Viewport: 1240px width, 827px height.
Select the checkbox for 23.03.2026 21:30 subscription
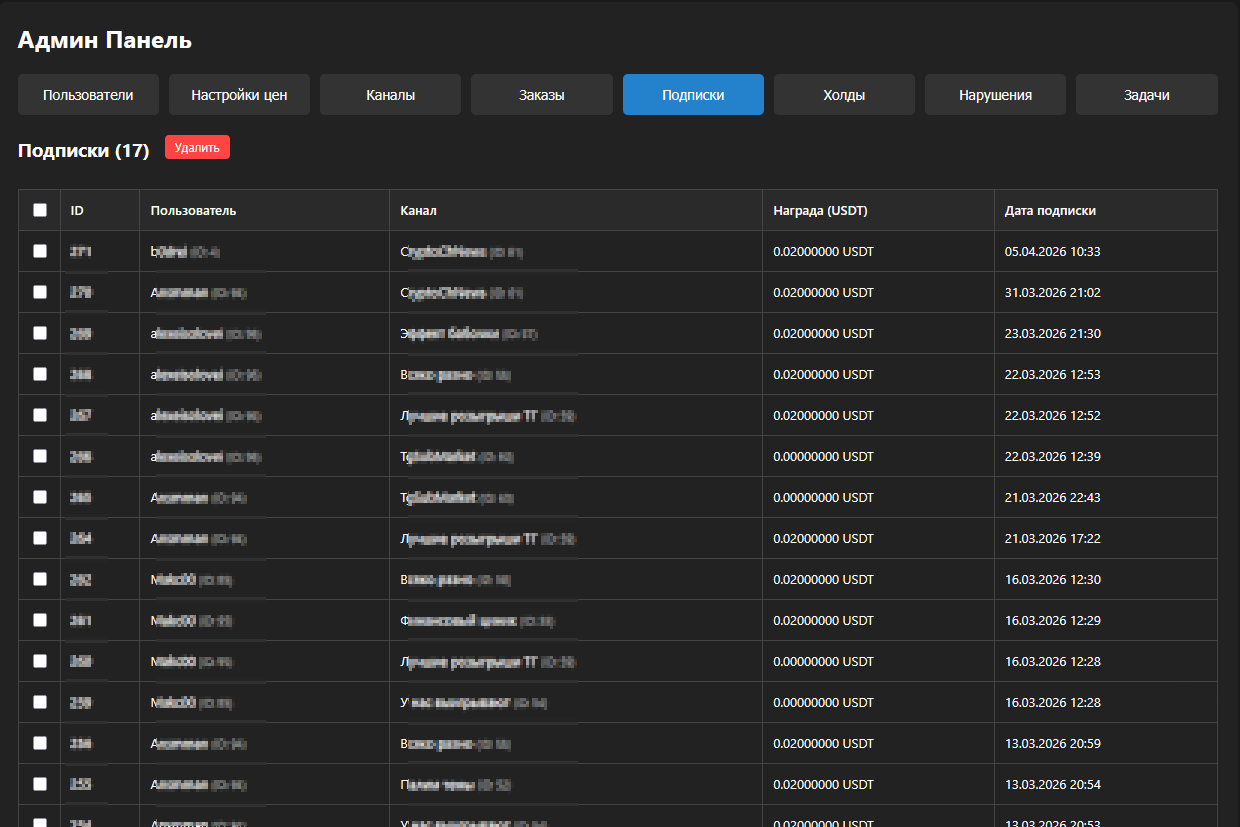(40, 333)
